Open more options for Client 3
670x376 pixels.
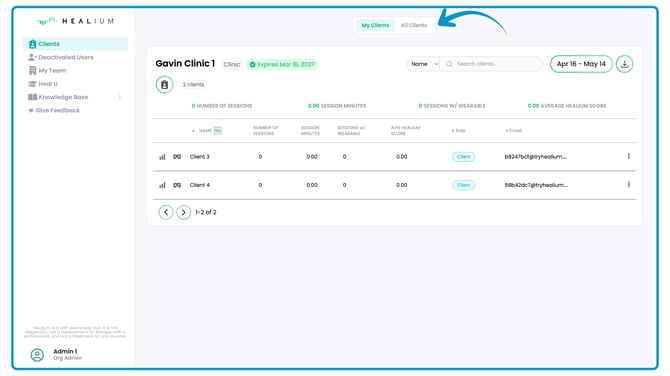pyautogui.click(x=629, y=156)
